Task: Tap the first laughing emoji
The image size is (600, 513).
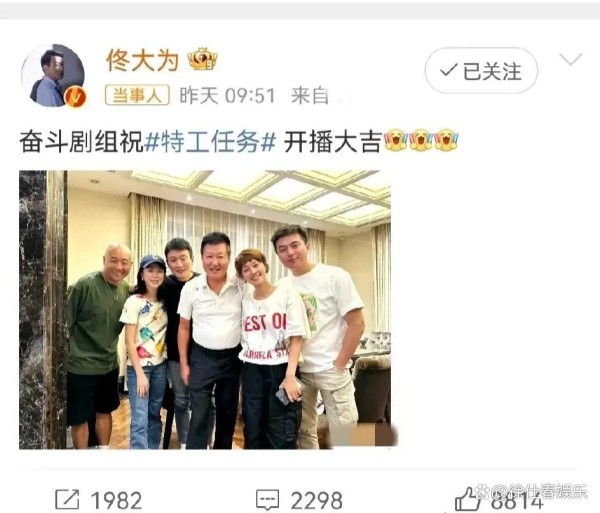Action: [x=396, y=141]
